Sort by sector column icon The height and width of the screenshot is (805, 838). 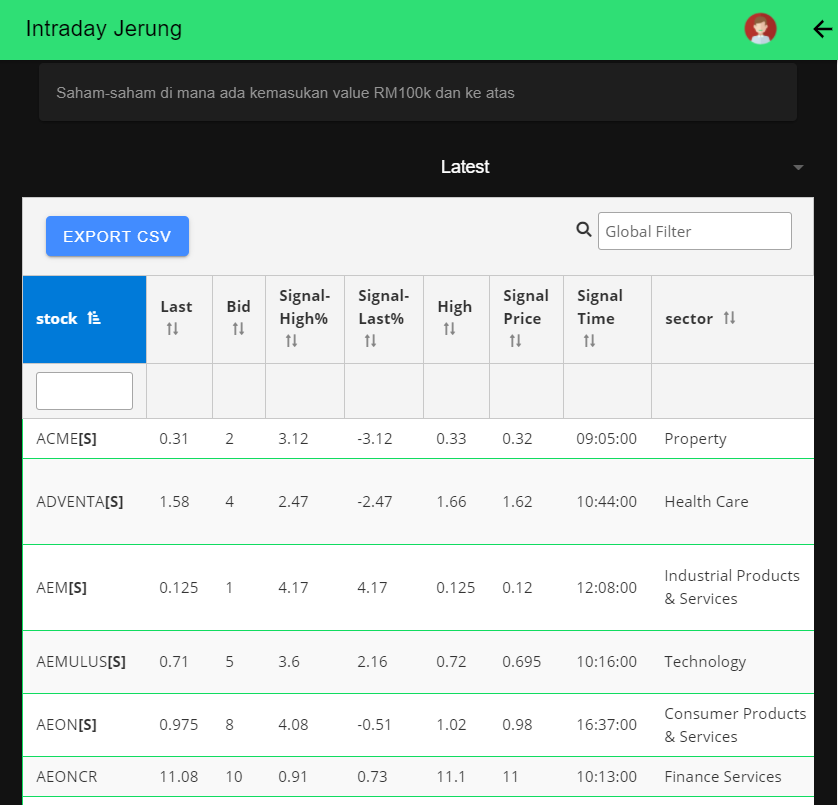pos(729,318)
